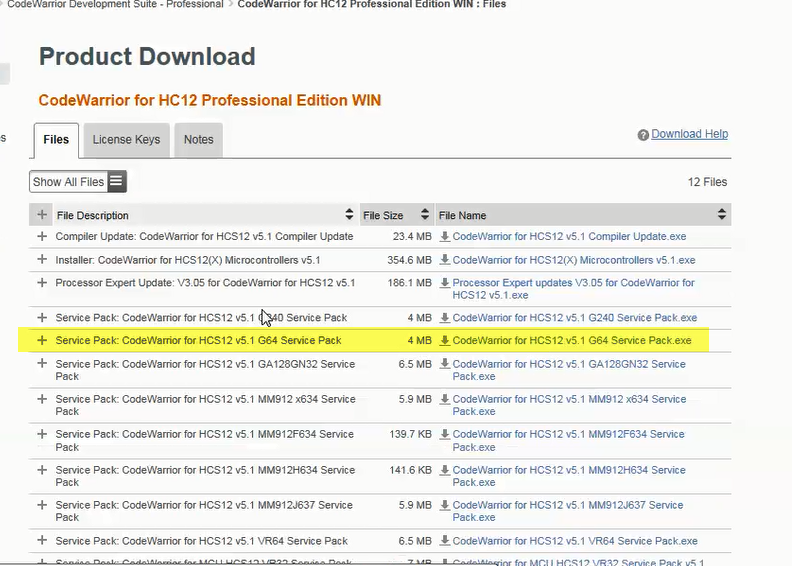Viewport: 792px width, 566px height.
Task: Expand all rows with header plus icon
Action: pyautogui.click(x=42, y=215)
